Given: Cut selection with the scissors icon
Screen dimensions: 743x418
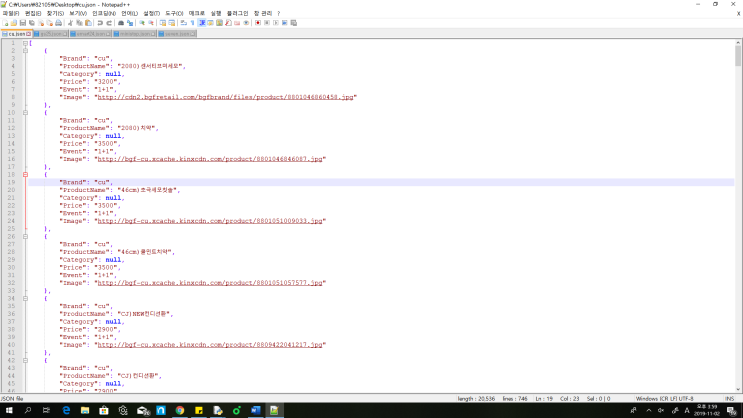Looking at the screenshot, I should (71, 23).
